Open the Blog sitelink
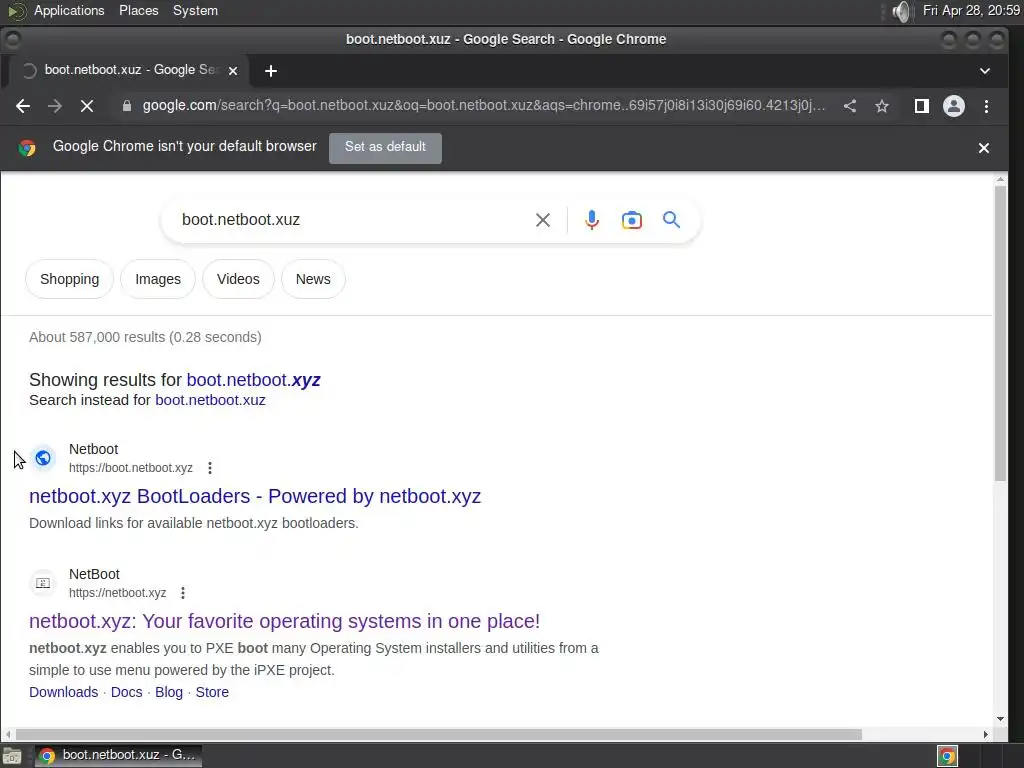1024x768 pixels. tap(169, 692)
